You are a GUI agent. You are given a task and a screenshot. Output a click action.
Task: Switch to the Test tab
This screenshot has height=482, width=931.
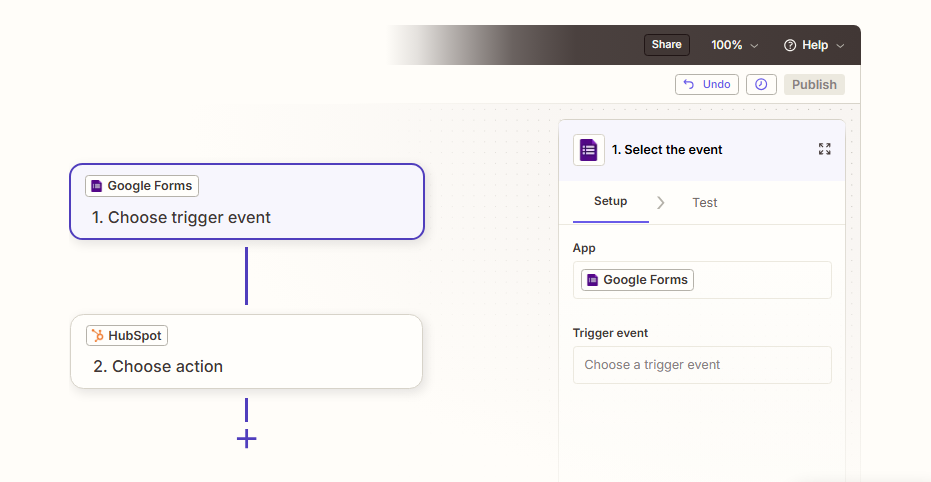[x=705, y=202]
